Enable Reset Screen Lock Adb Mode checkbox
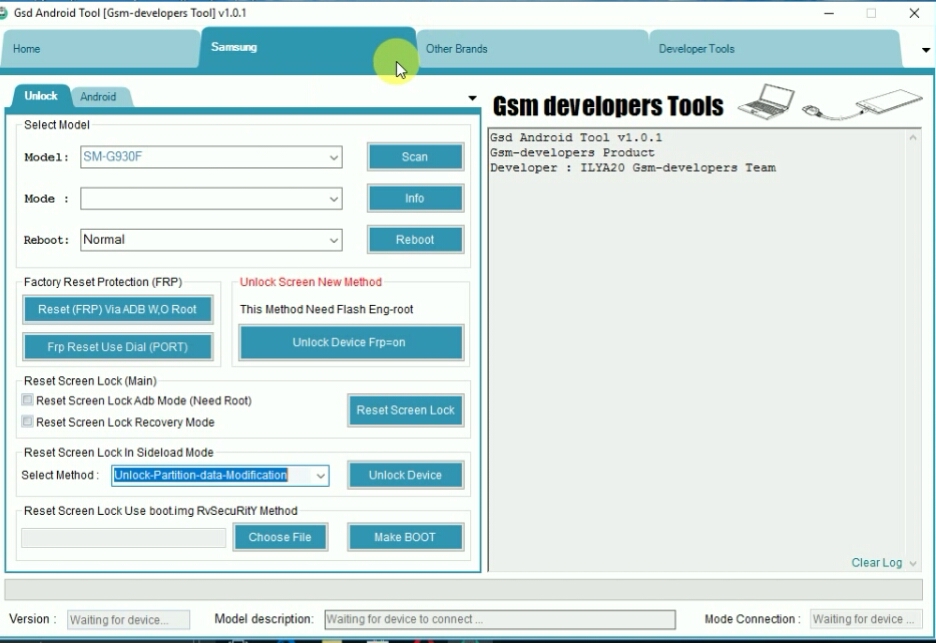This screenshot has width=936, height=643. pos(27,400)
